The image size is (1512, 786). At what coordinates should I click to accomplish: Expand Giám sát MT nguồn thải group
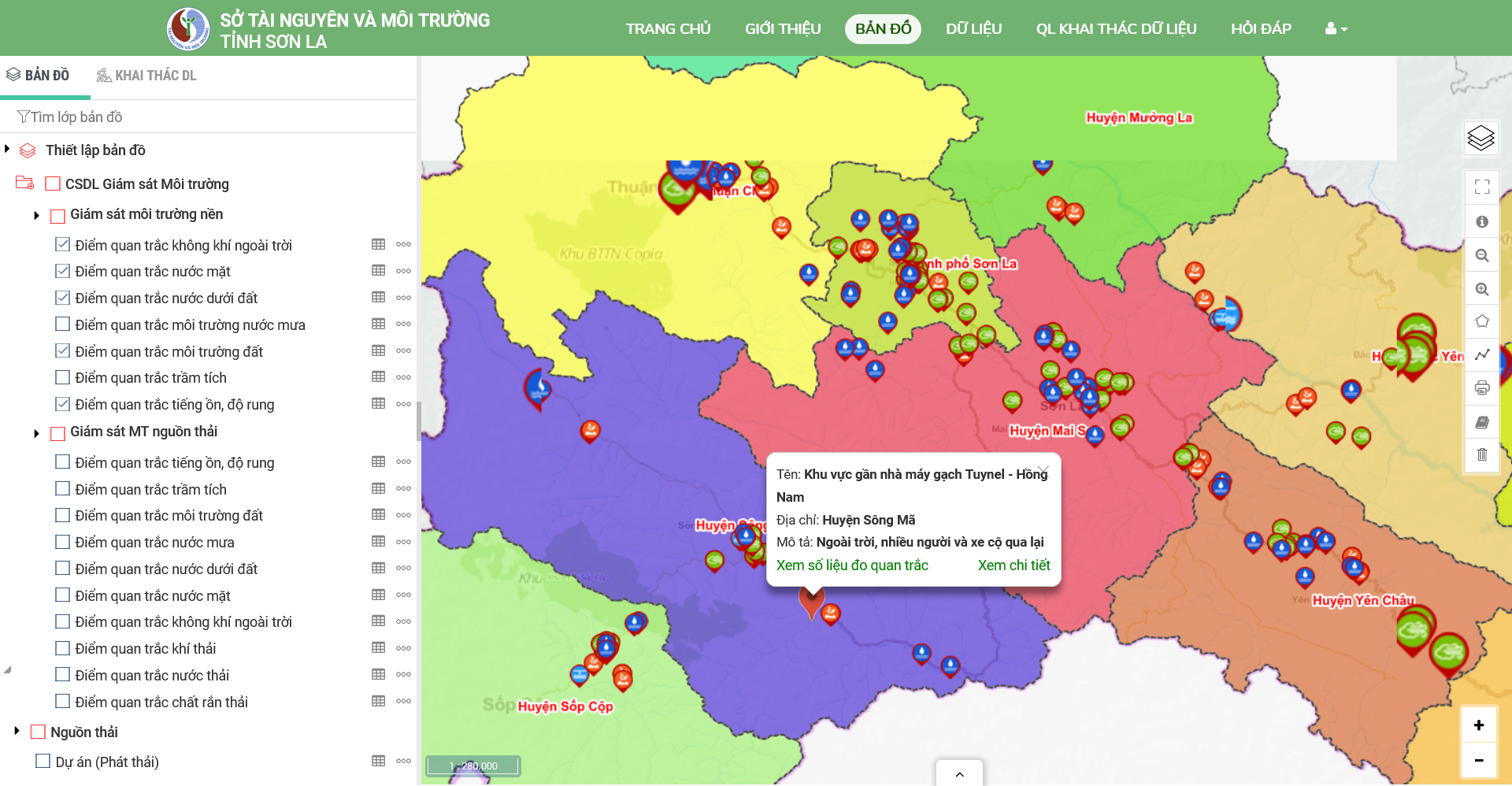tap(36, 432)
